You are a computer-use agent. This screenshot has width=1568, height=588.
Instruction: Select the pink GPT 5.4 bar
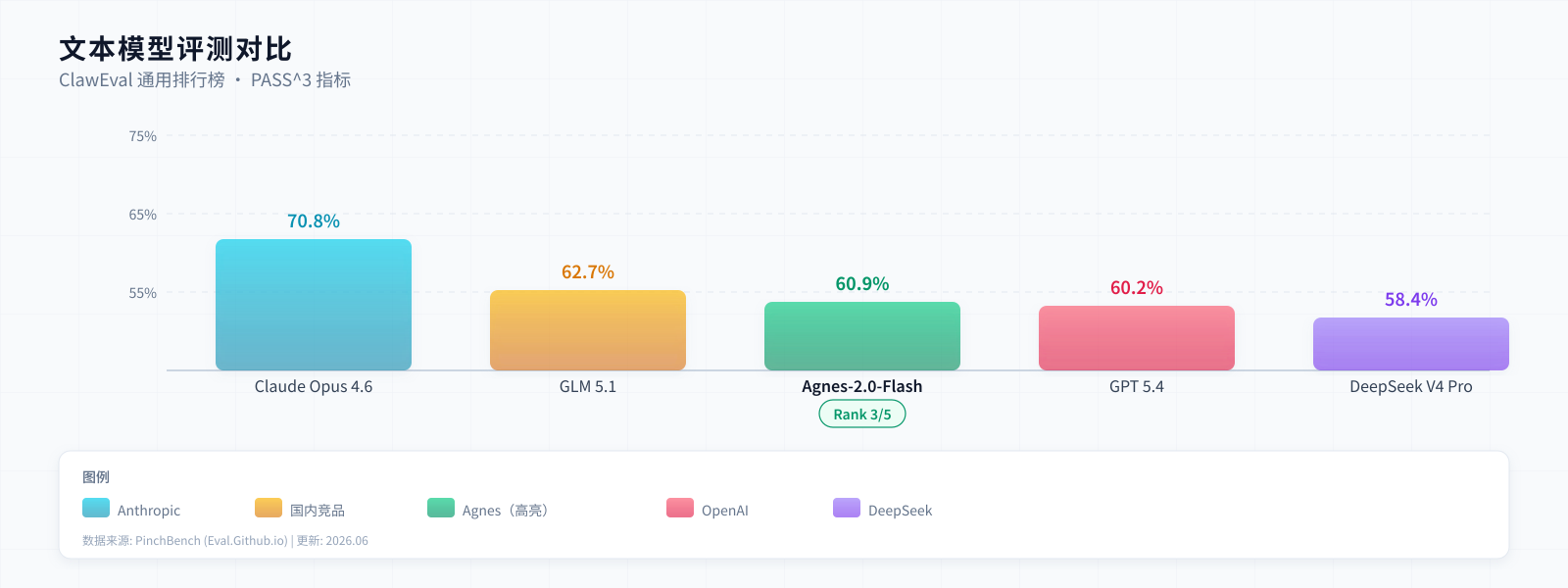click(1137, 338)
